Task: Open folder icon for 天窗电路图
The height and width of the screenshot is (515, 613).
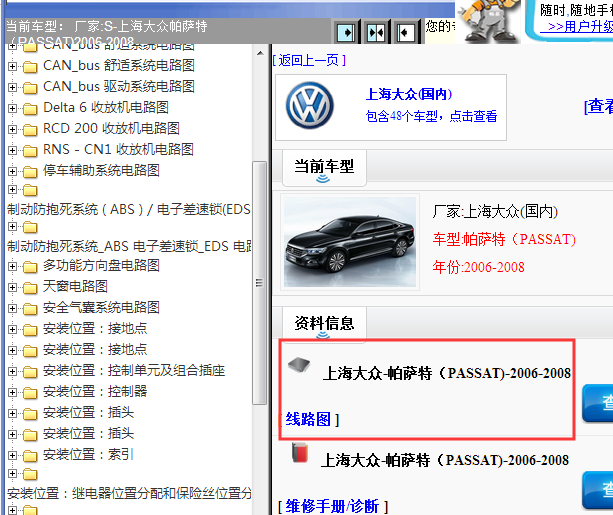Action: point(30,288)
